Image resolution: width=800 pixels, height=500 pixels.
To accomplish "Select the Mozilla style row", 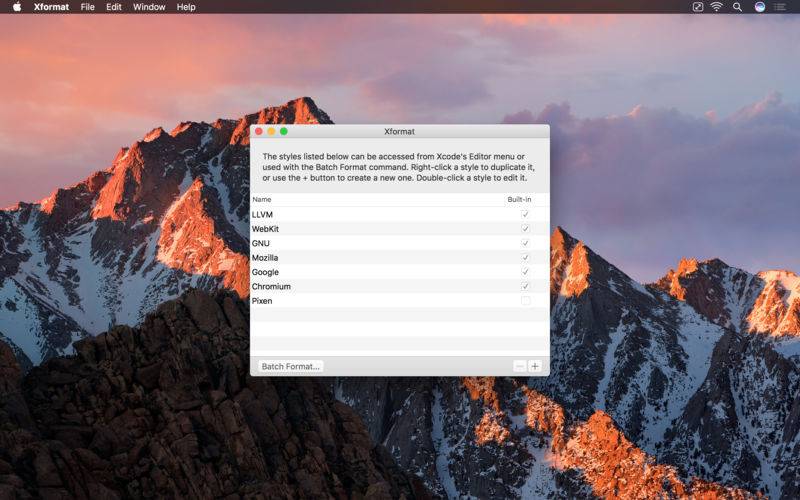I will tap(399, 258).
